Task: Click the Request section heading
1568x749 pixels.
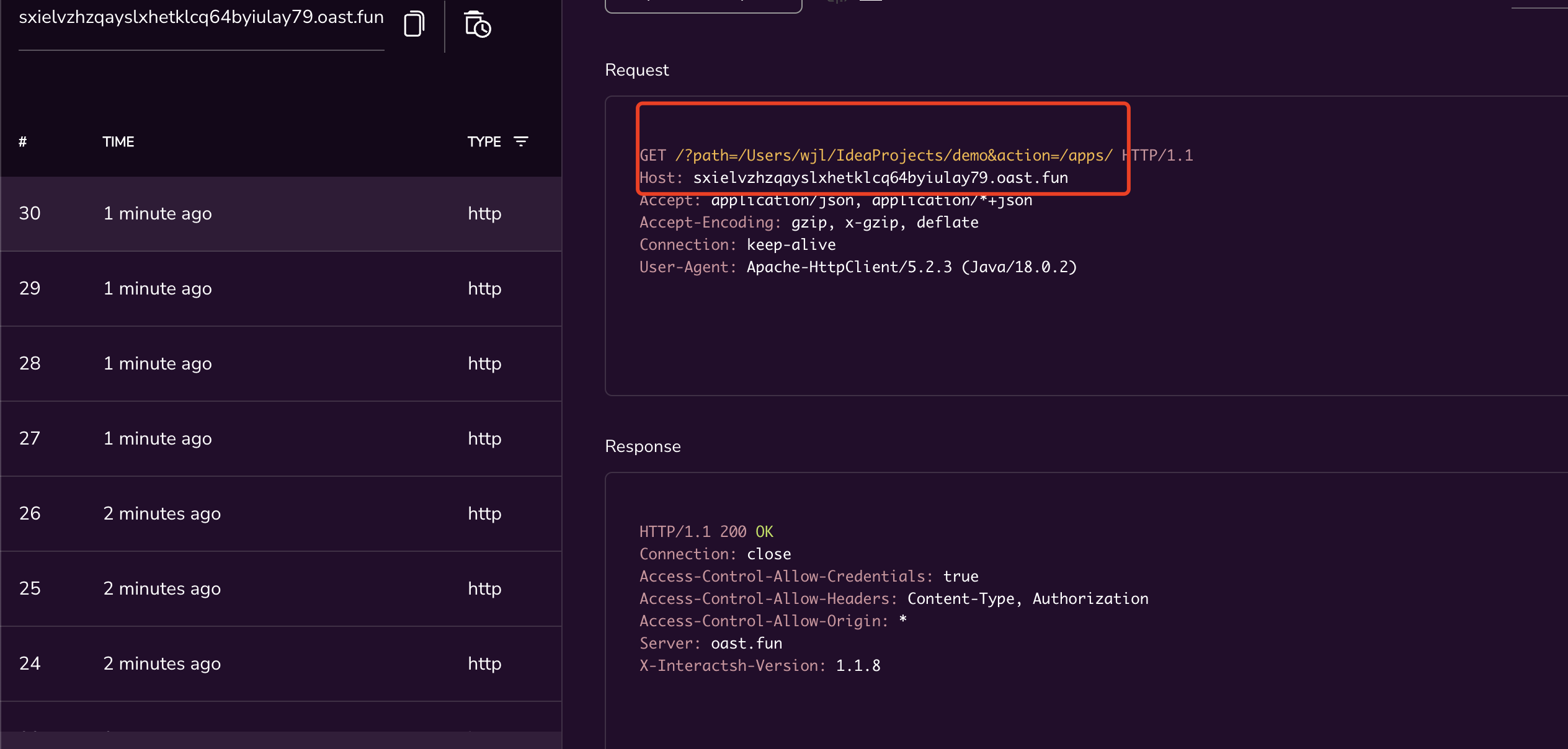Action: coord(636,70)
